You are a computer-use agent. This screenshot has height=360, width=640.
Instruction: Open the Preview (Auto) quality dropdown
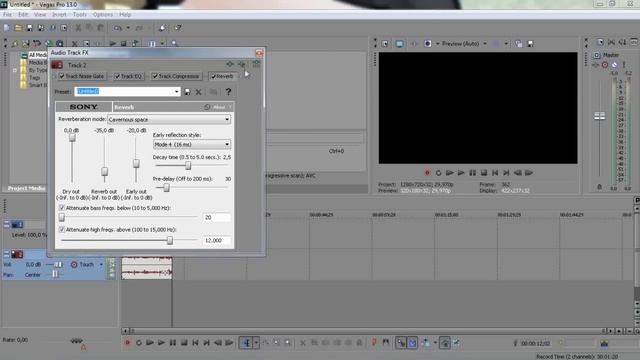pos(485,43)
